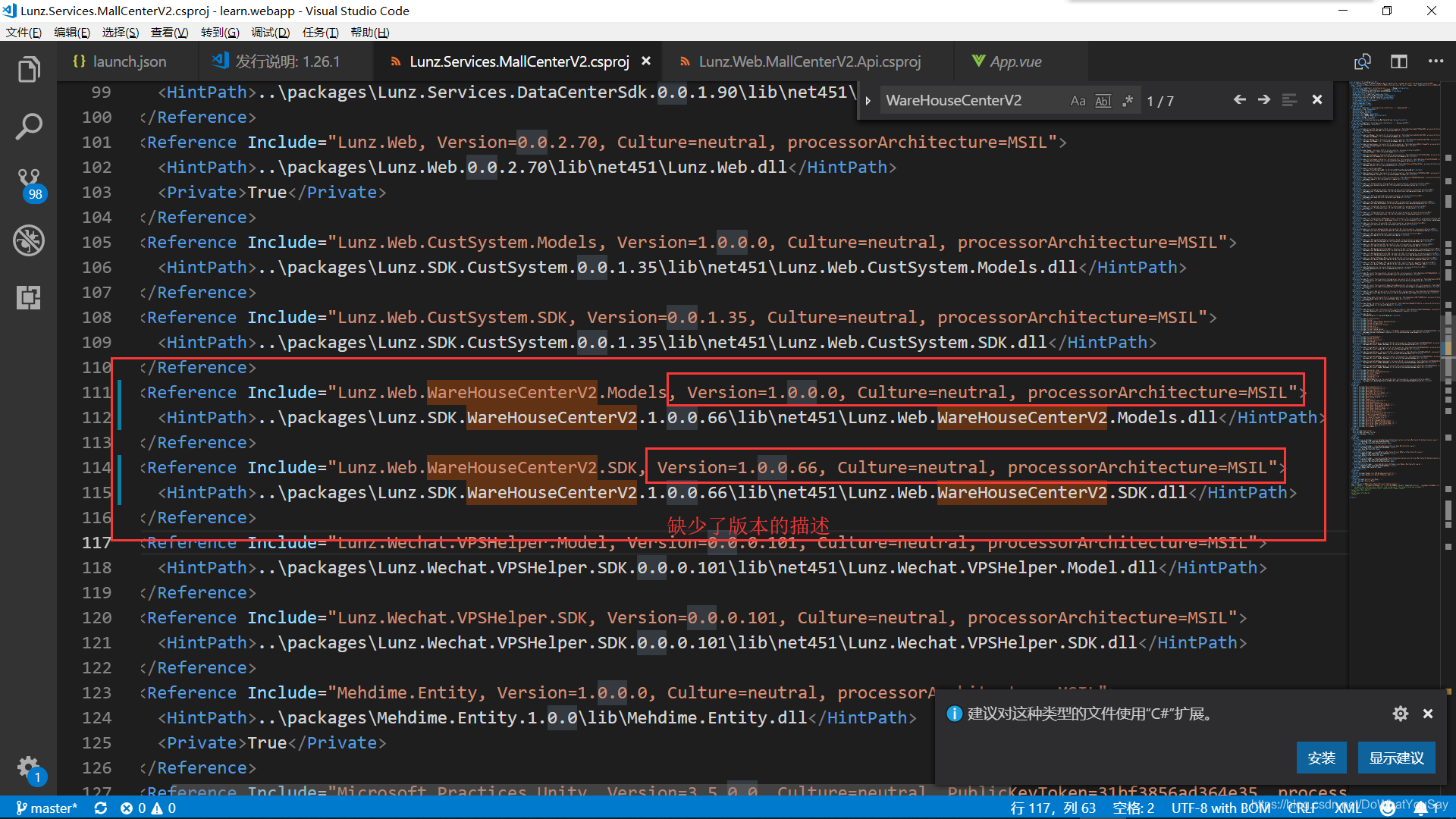Viewport: 1456px width, 819px height.
Task: Click 行 117, 列 63 cursor position
Action: click(x=1053, y=808)
